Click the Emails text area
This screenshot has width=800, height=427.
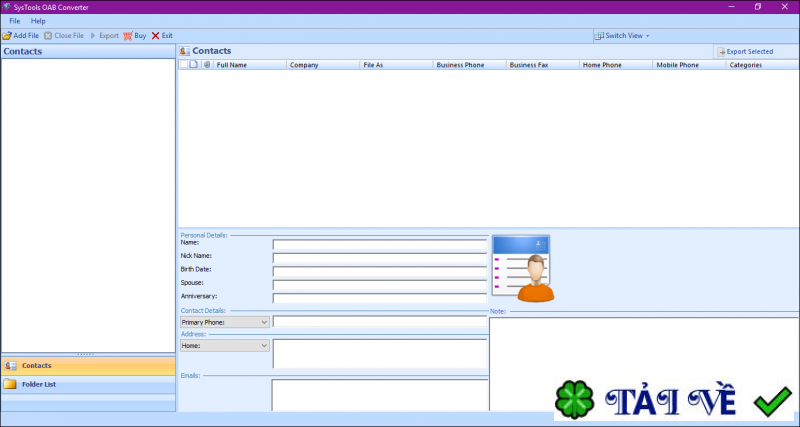click(x=380, y=395)
